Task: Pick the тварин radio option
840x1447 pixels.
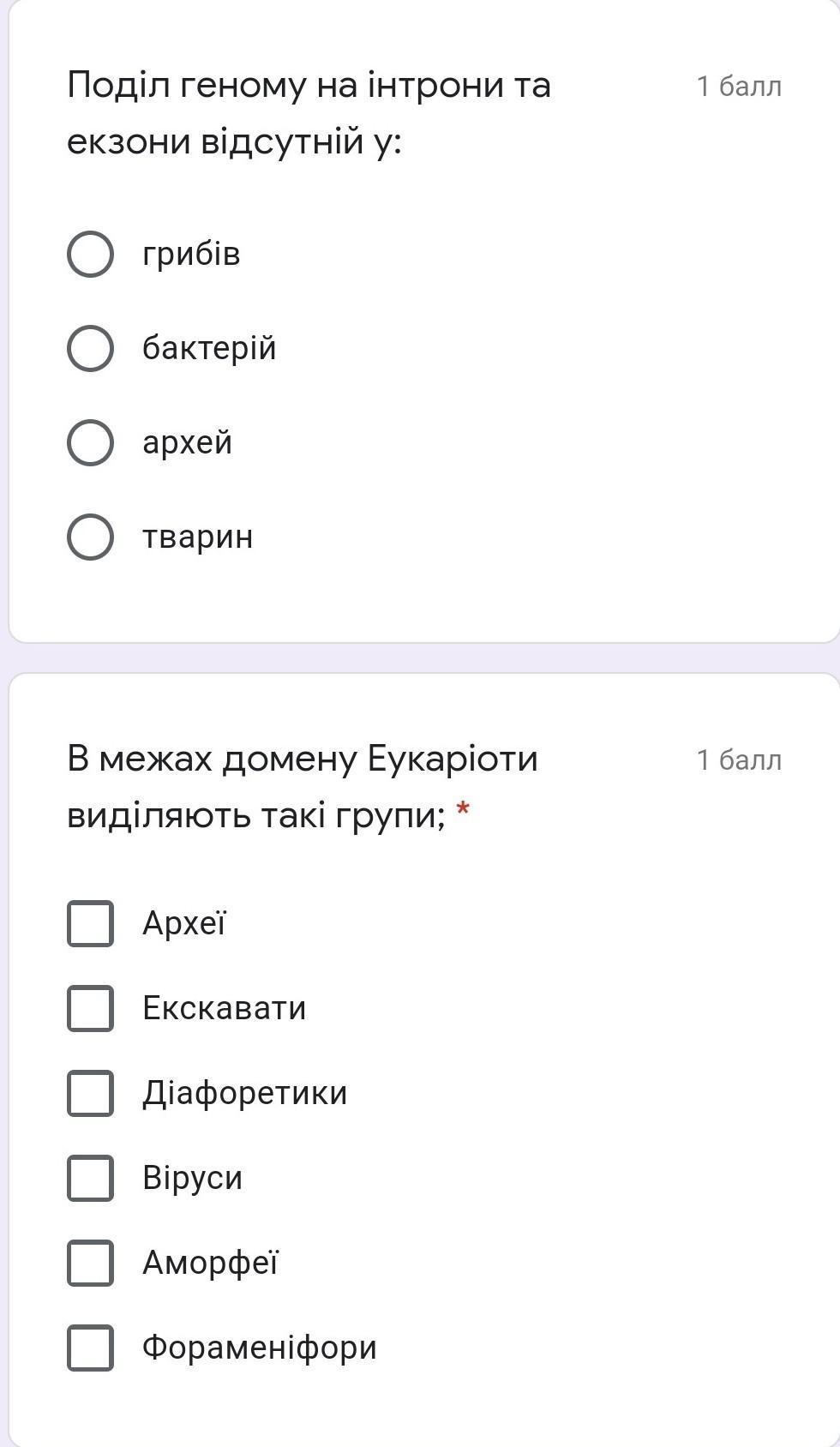Action: pos(90,537)
